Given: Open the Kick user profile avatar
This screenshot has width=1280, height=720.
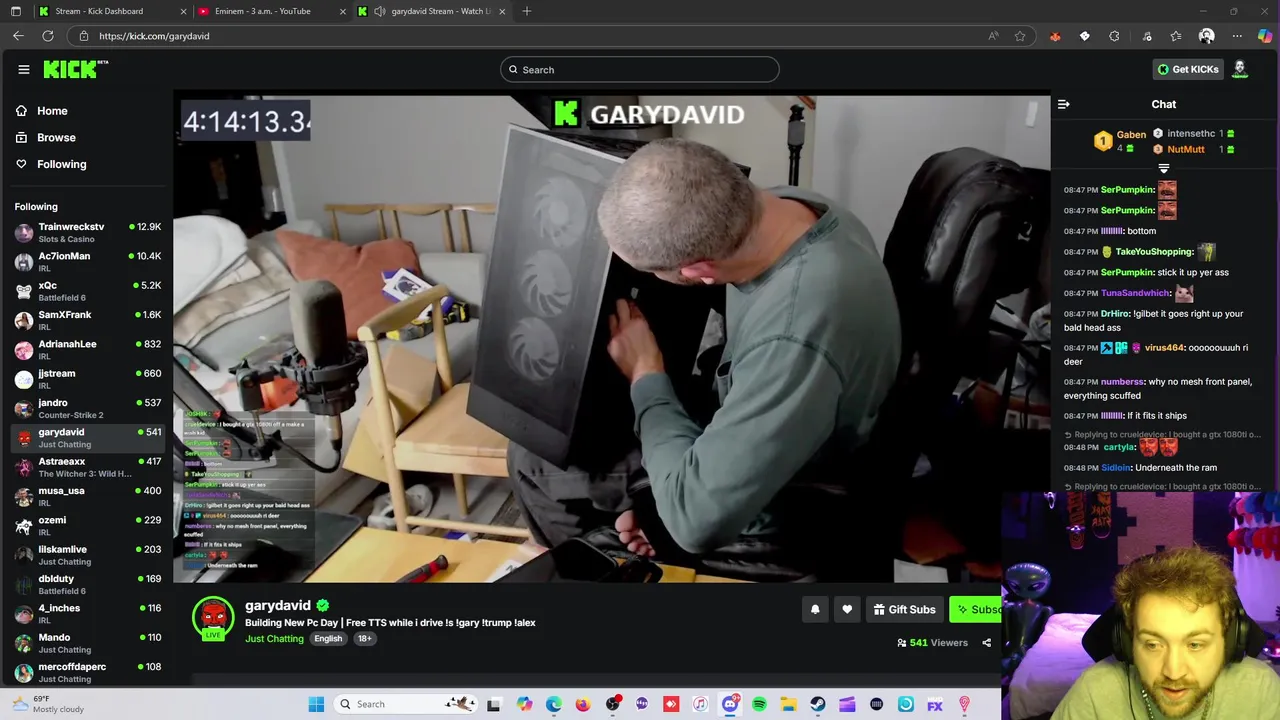Looking at the screenshot, I should coord(1240,69).
